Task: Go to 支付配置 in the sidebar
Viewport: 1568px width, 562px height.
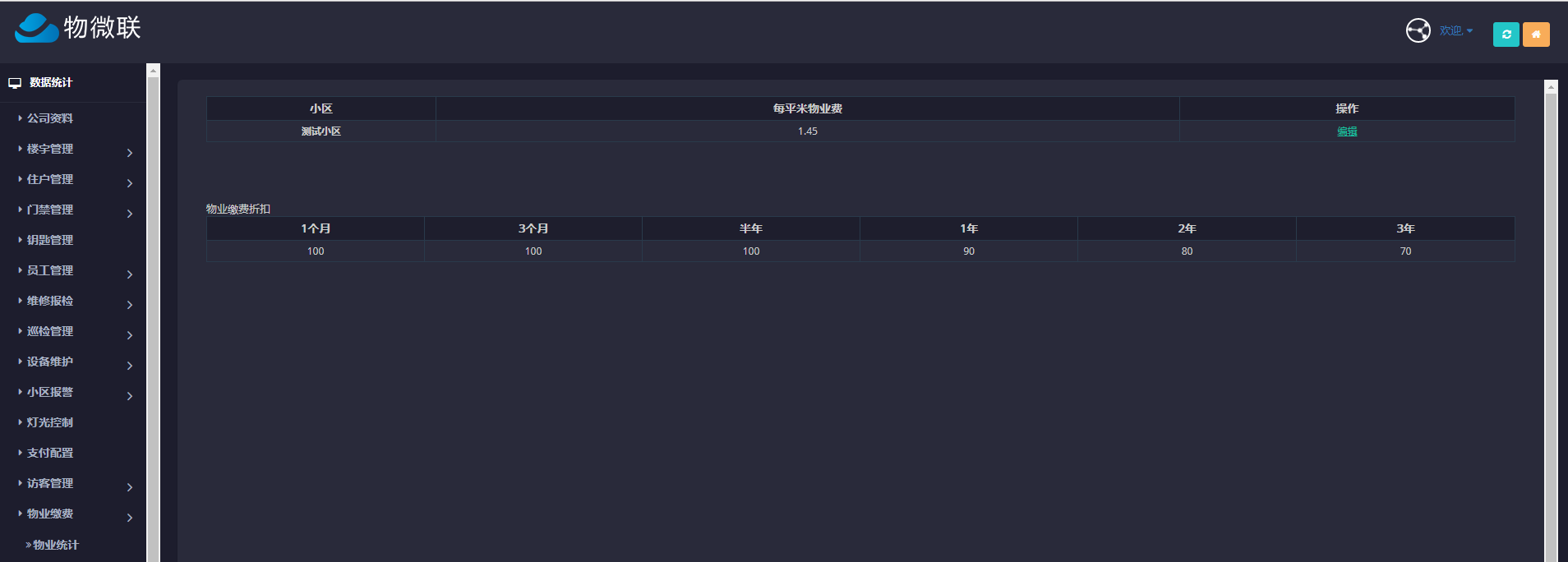Action: (x=50, y=453)
